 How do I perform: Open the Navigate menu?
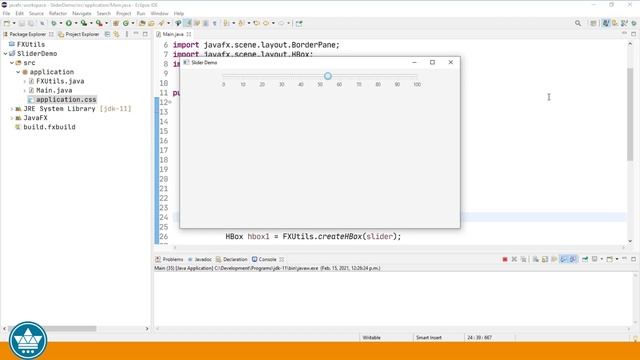pyautogui.click(x=82, y=13)
